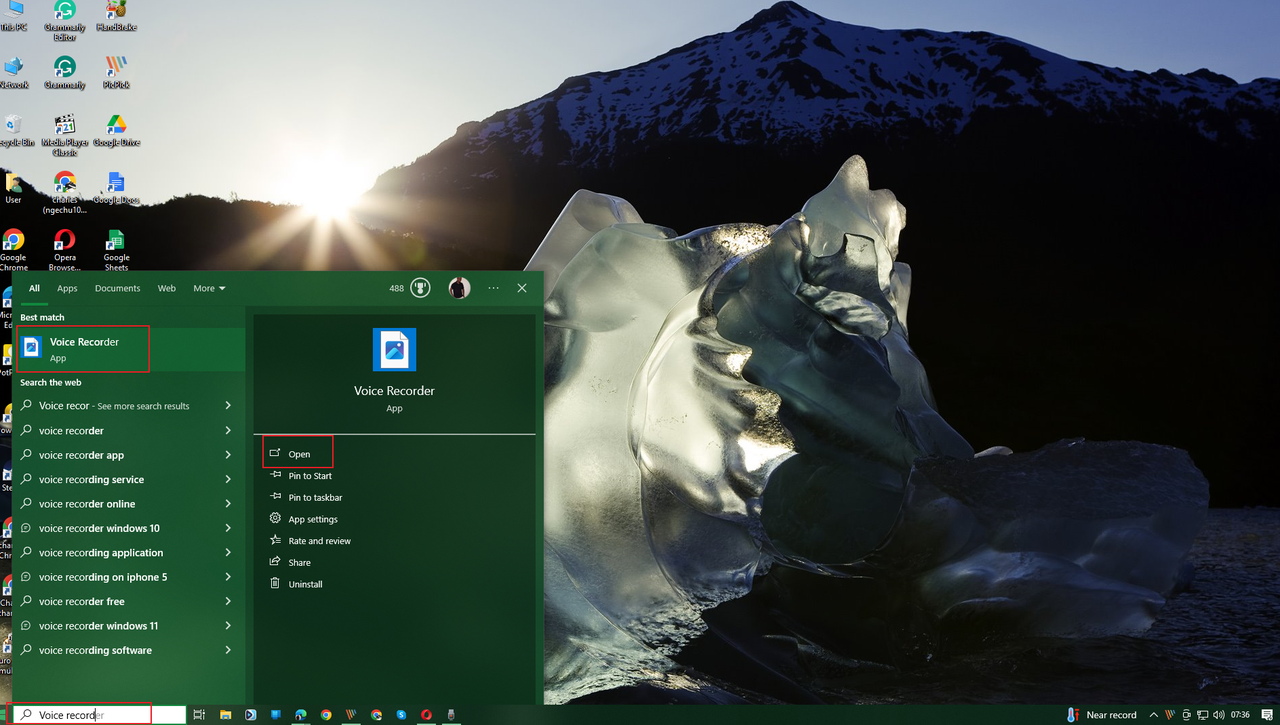Click the Voice Recorder app icon preview
Image resolution: width=1280 pixels, height=725 pixels.
pyautogui.click(x=394, y=350)
